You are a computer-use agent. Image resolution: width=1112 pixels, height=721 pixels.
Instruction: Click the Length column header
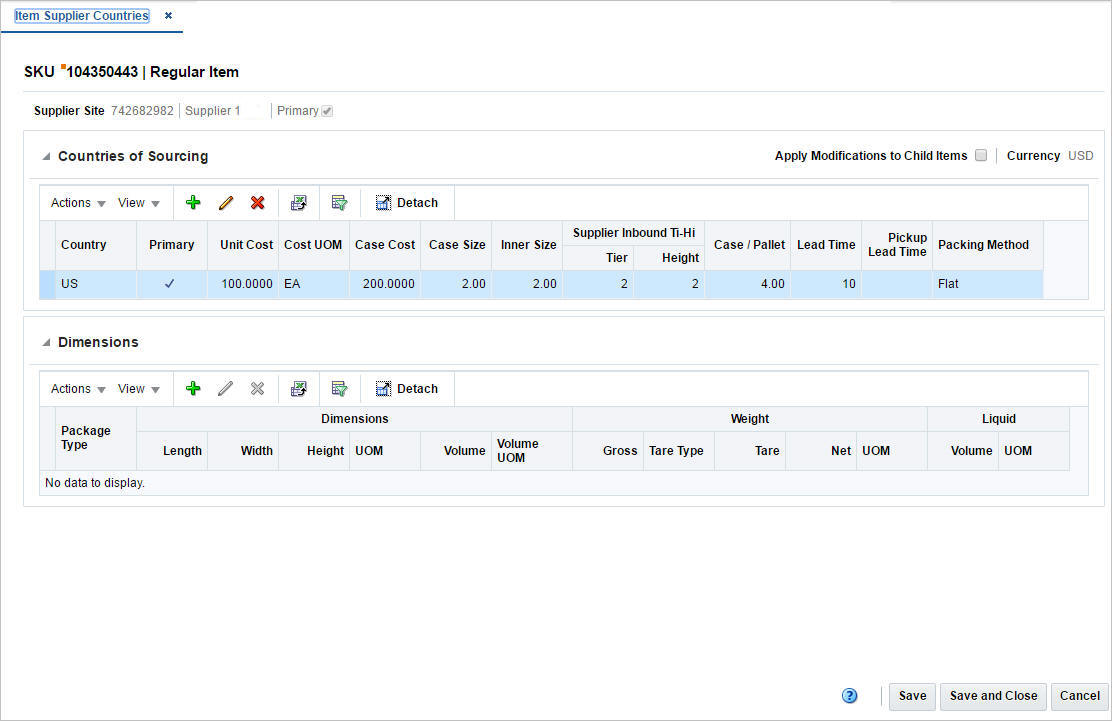point(172,451)
